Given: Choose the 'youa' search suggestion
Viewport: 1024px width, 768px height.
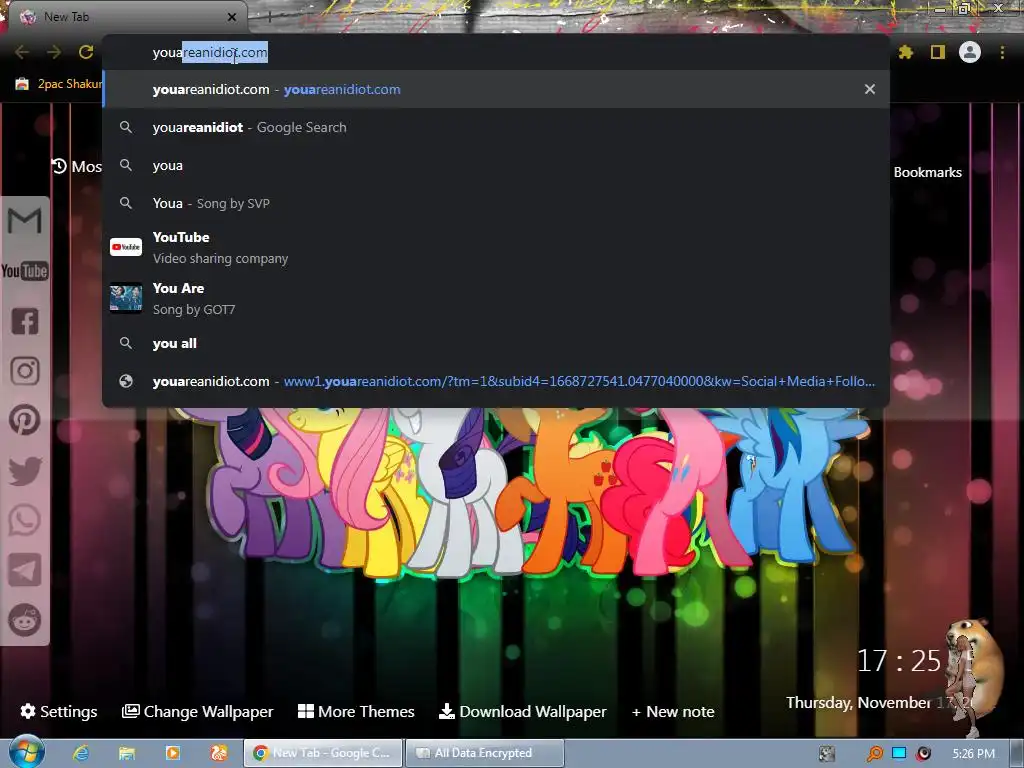Looking at the screenshot, I should click(x=496, y=165).
